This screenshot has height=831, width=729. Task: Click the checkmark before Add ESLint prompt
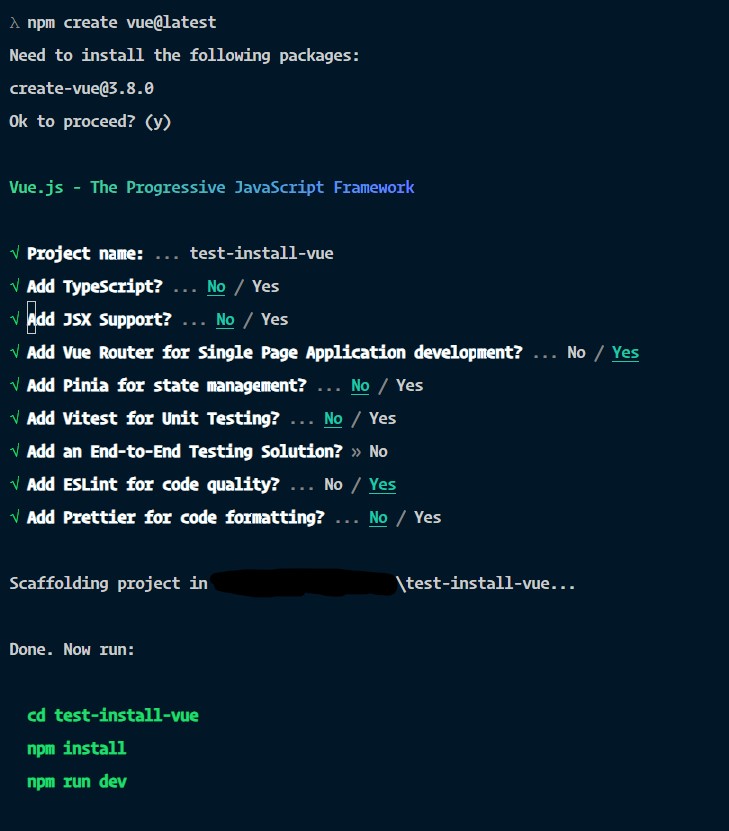pos(15,484)
